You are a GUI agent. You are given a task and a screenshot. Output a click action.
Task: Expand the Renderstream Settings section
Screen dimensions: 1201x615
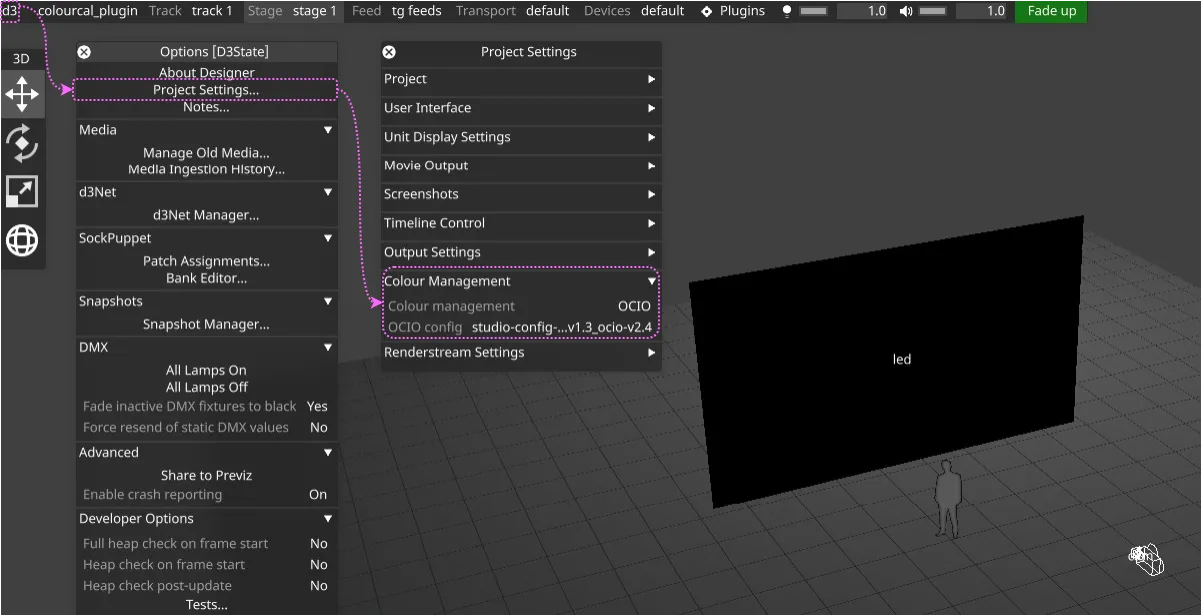tap(651, 352)
